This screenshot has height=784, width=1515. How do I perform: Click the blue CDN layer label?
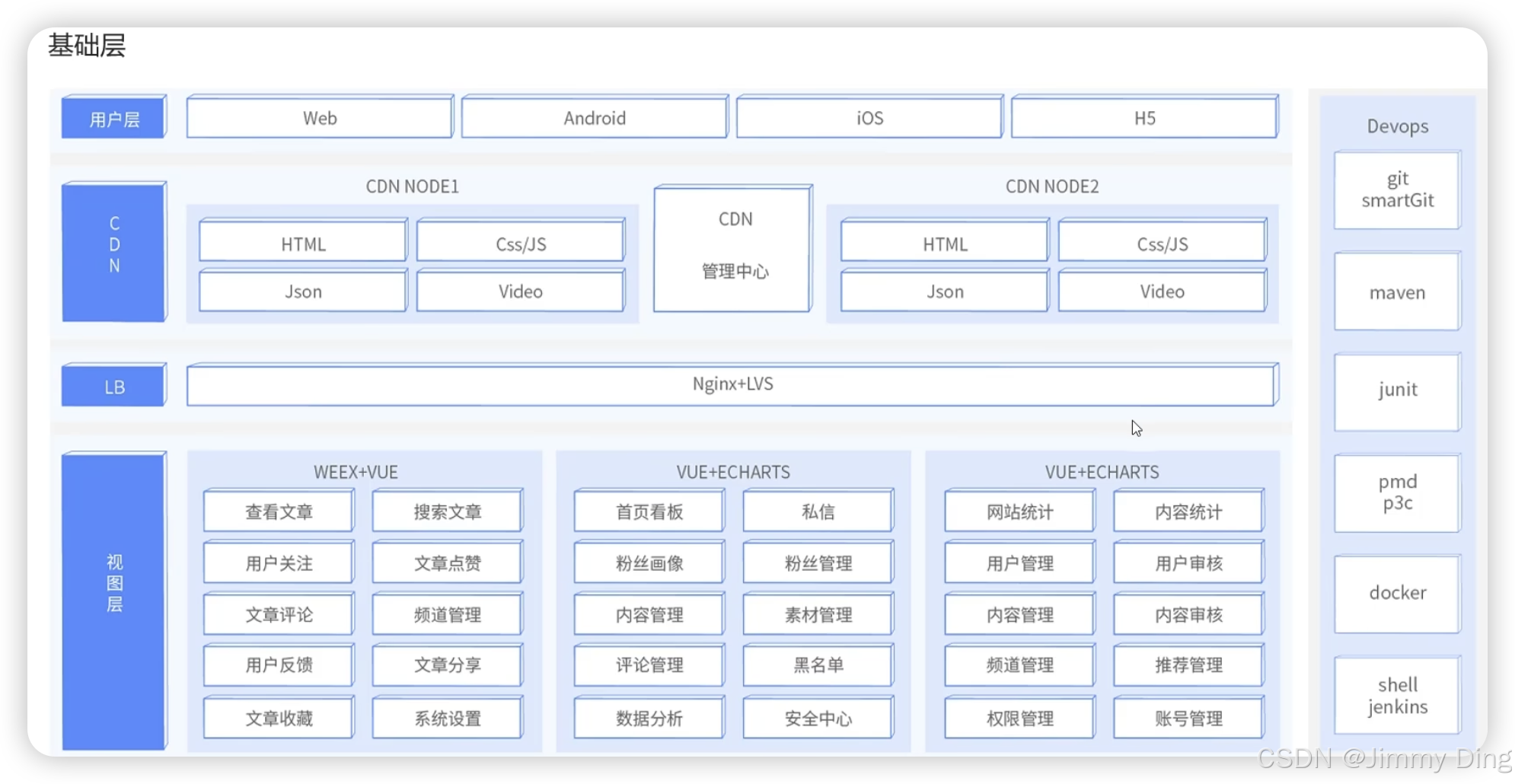point(114,252)
